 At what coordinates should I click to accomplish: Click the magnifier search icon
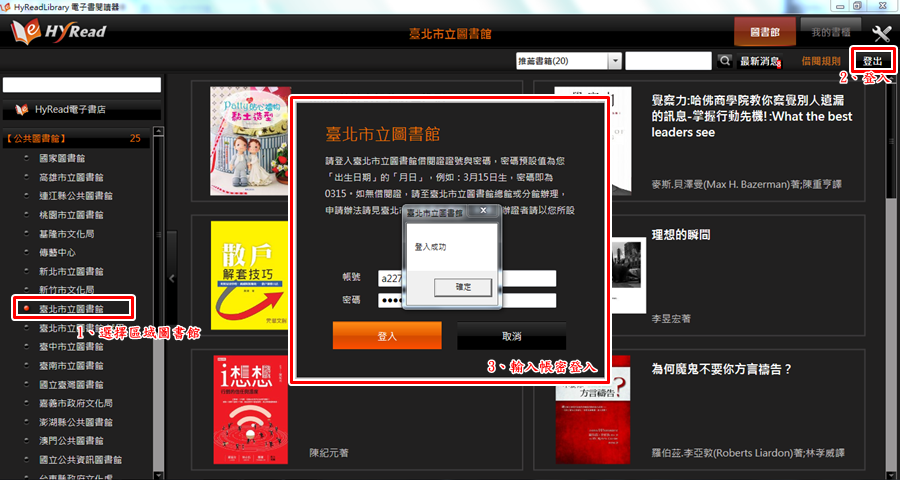(x=726, y=62)
